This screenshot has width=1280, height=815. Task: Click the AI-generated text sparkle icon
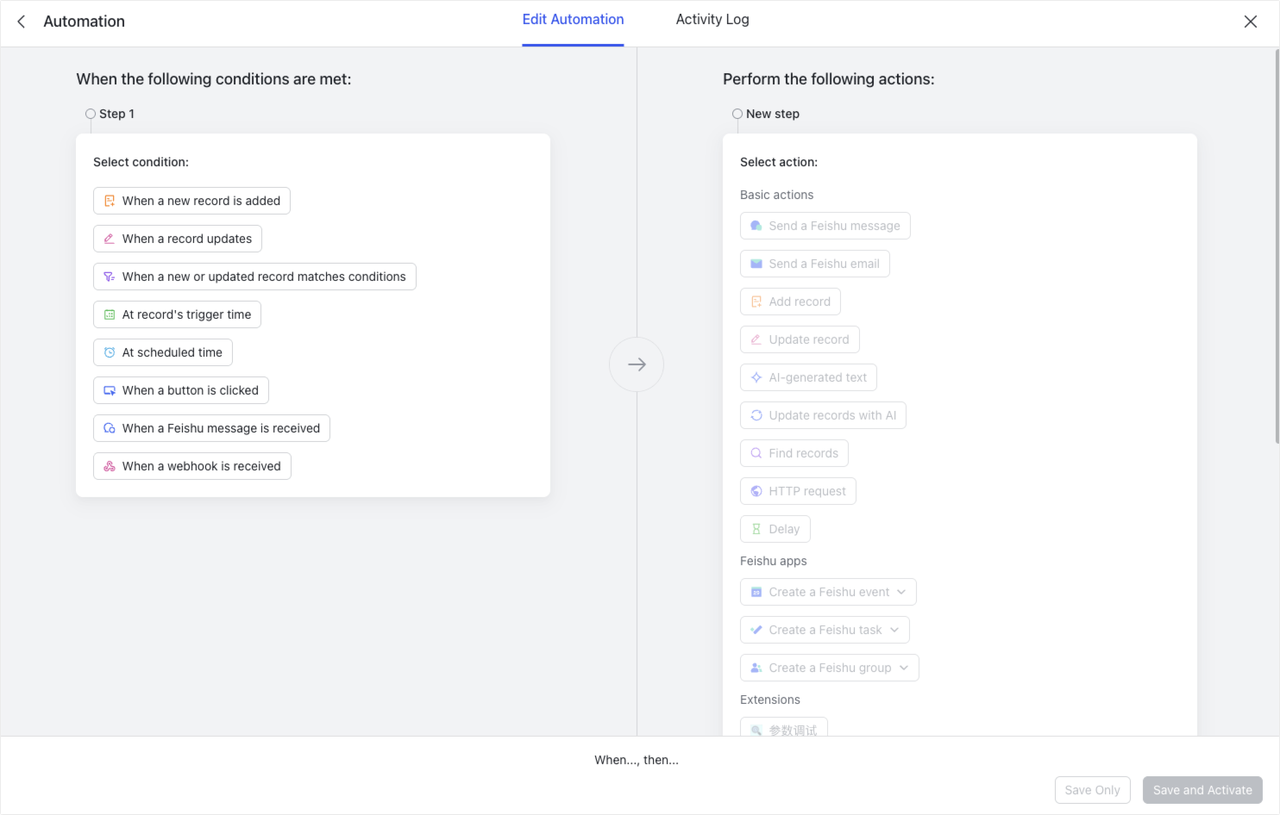[x=757, y=378]
